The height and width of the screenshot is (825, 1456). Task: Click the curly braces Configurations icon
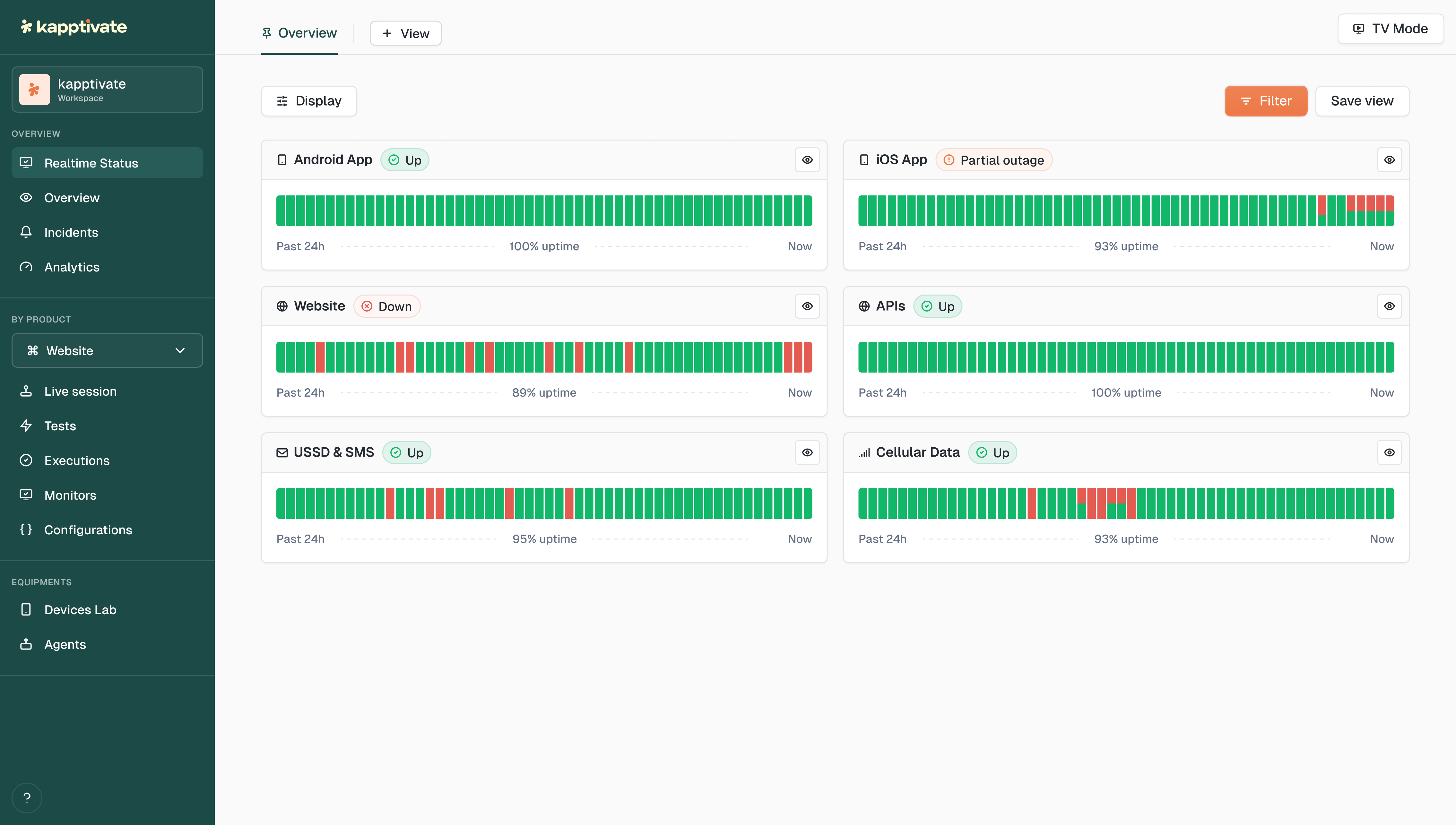pyautogui.click(x=26, y=529)
